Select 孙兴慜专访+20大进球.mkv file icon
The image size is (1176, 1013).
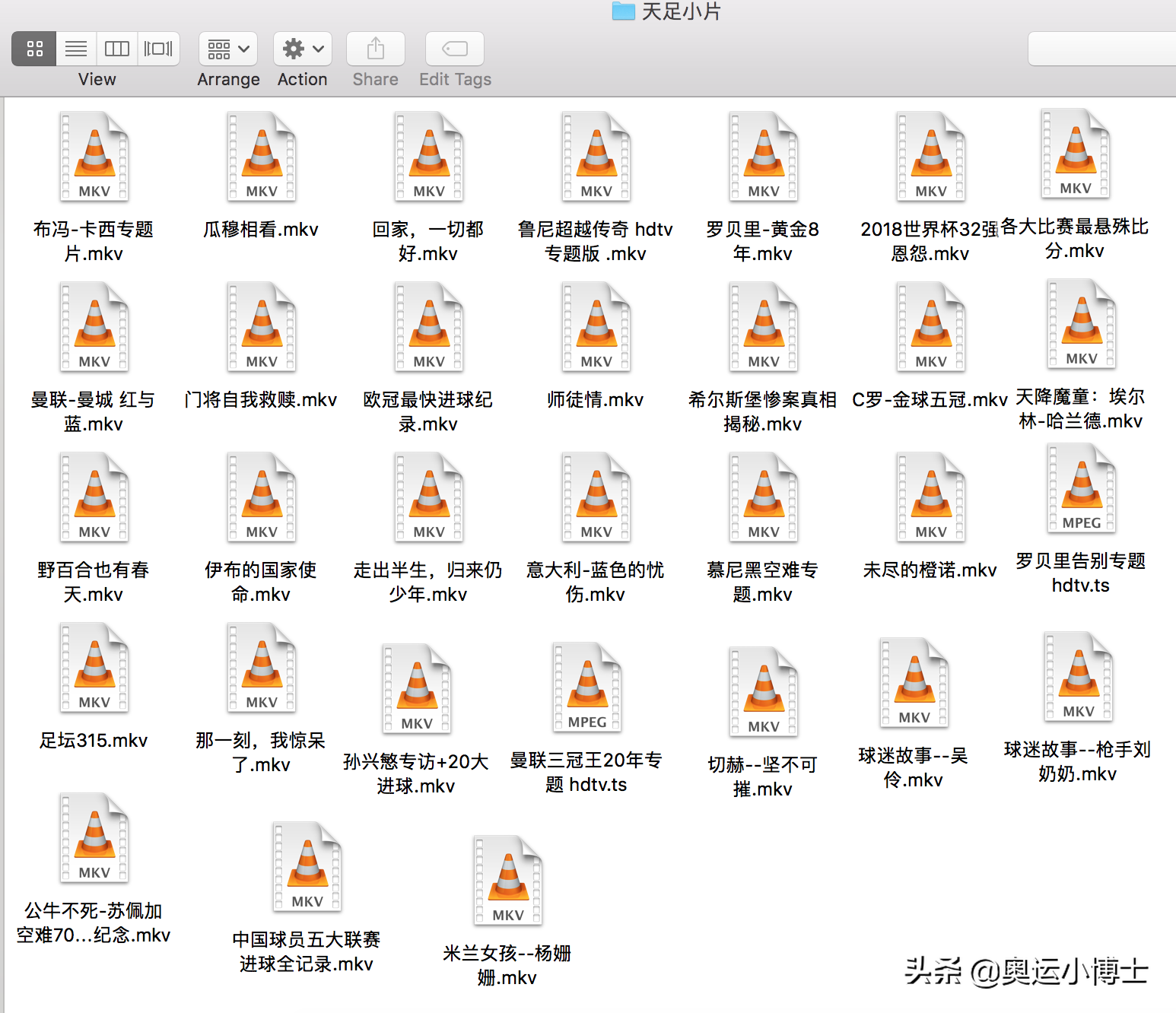click(417, 689)
